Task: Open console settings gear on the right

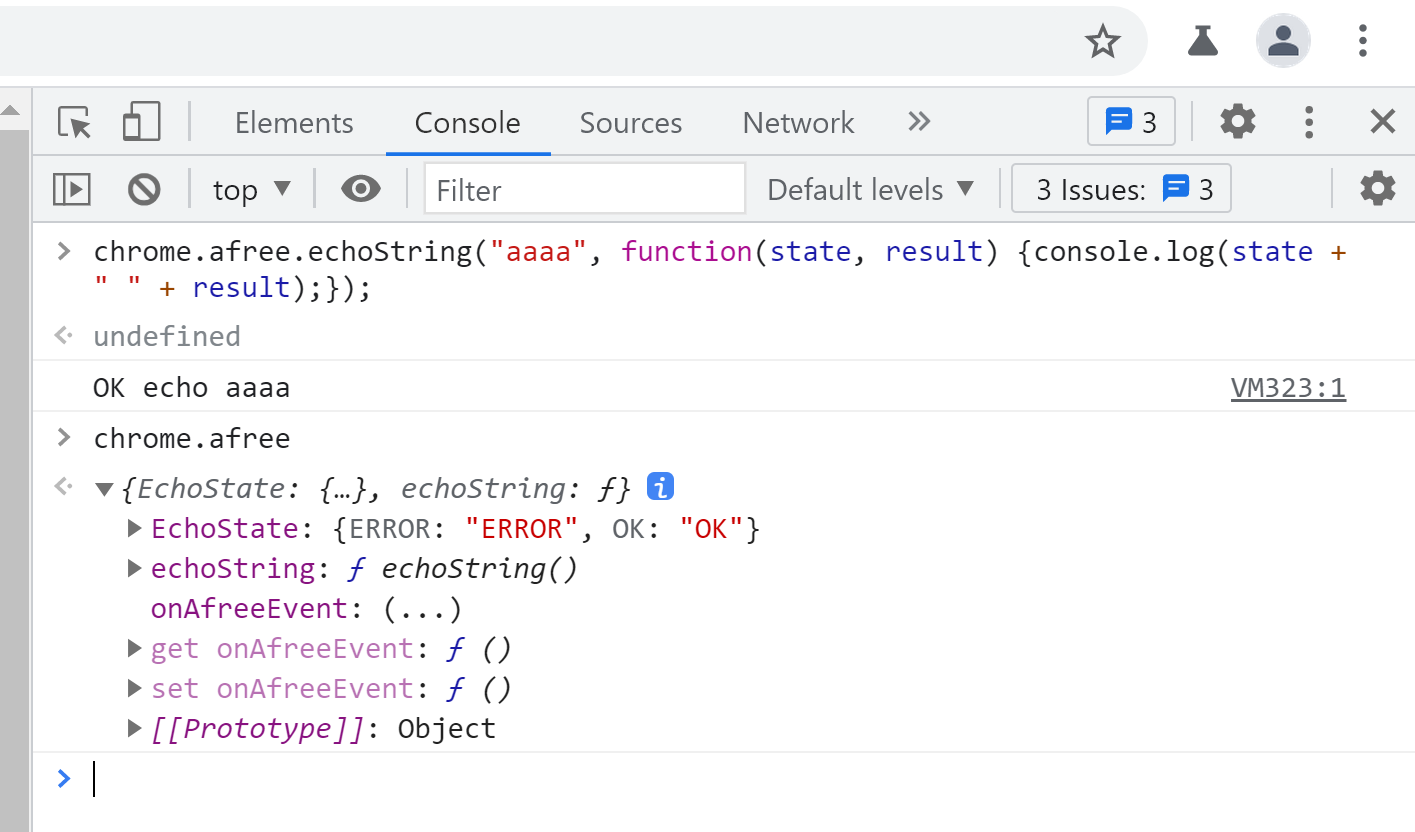Action: [1377, 188]
